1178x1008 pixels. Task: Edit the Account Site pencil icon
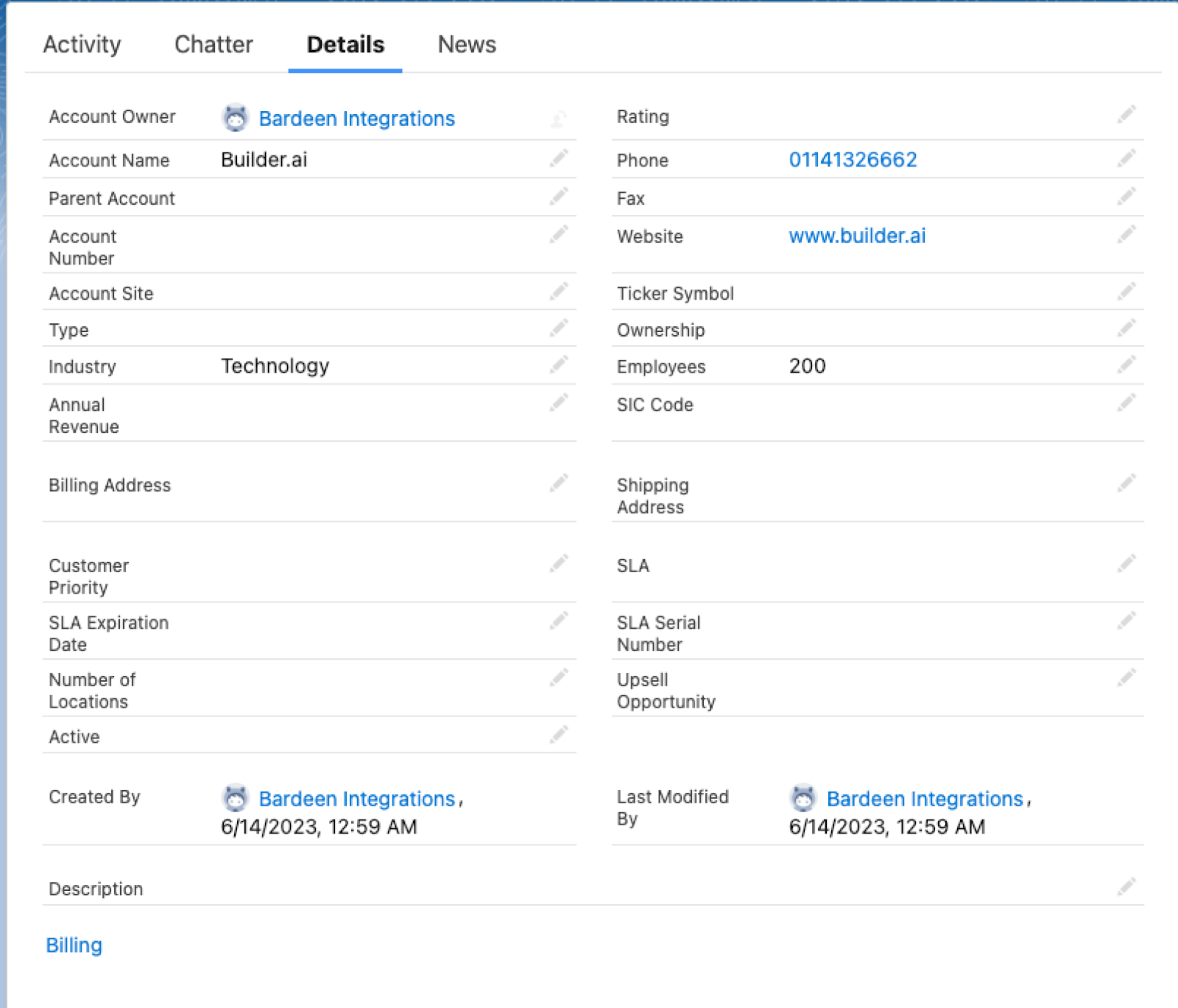pyautogui.click(x=559, y=291)
